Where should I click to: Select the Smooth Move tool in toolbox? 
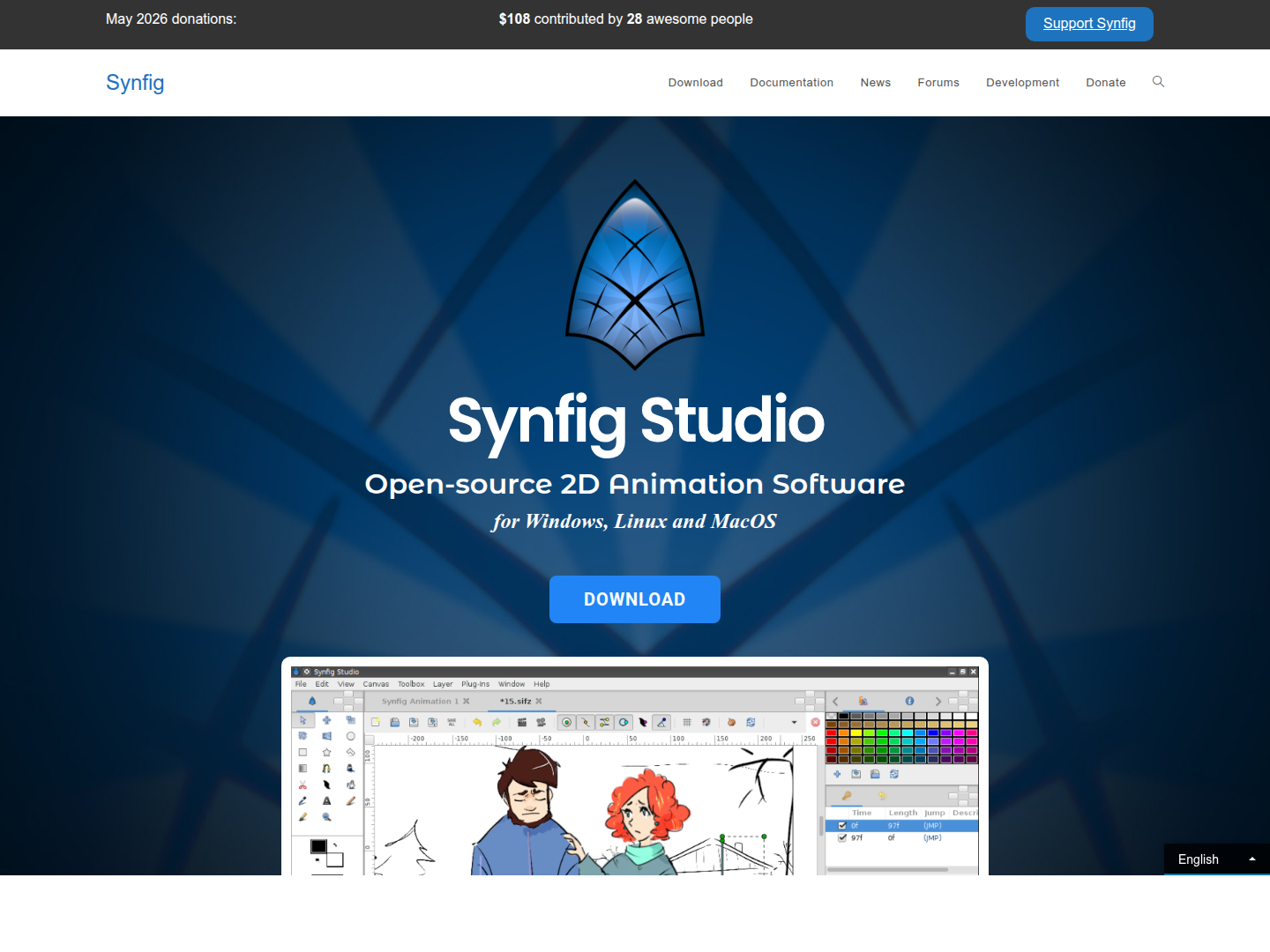[326, 720]
